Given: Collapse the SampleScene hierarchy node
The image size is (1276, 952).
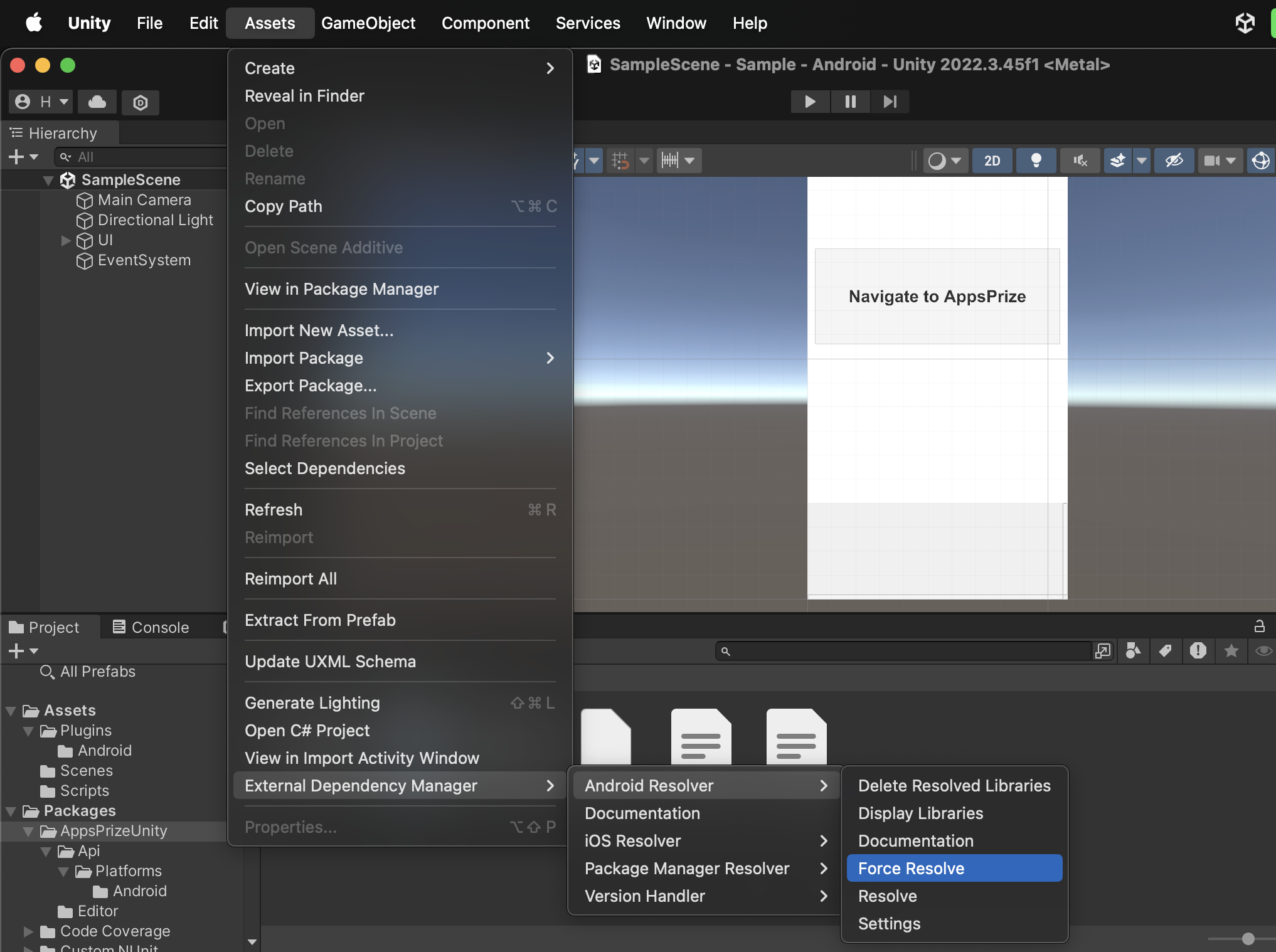Looking at the screenshot, I should point(48,180).
